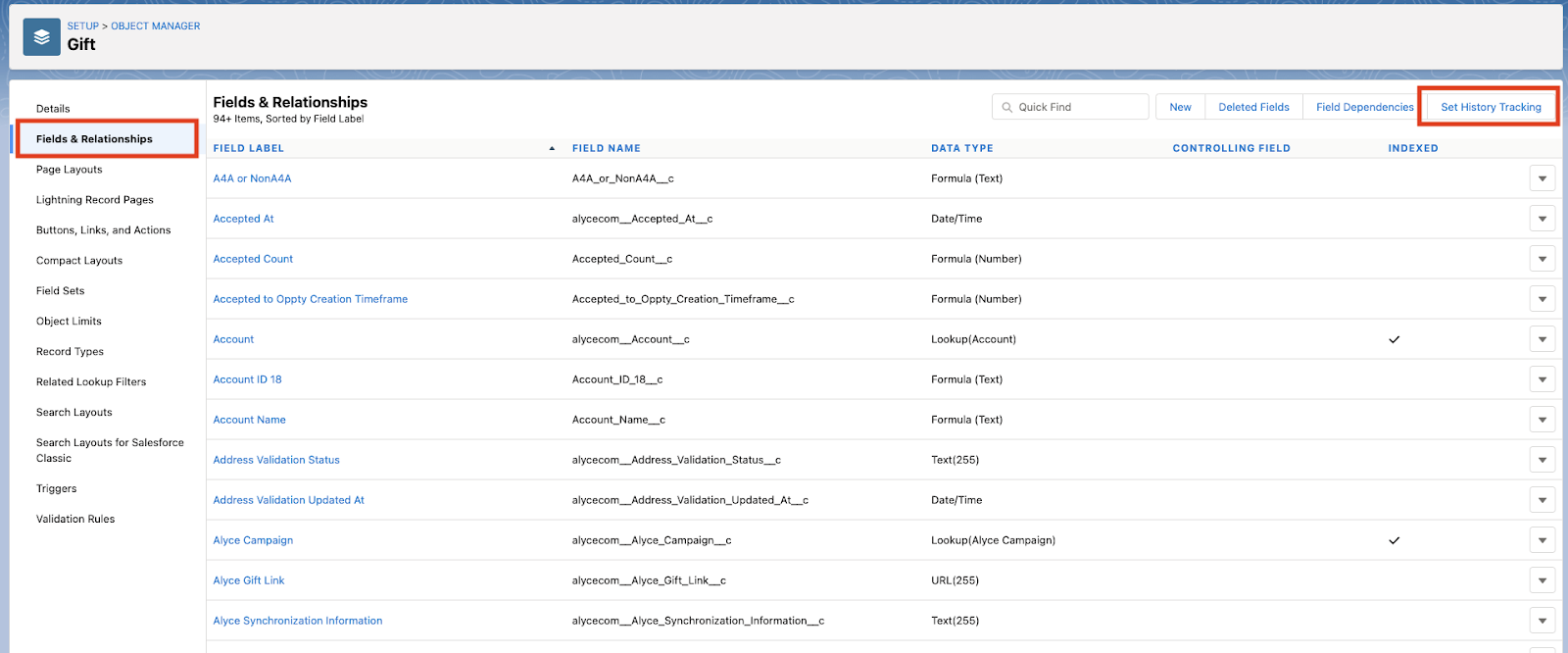Go to Page Layouts
Image resolution: width=1568 pixels, height=653 pixels.
click(x=69, y=170)
